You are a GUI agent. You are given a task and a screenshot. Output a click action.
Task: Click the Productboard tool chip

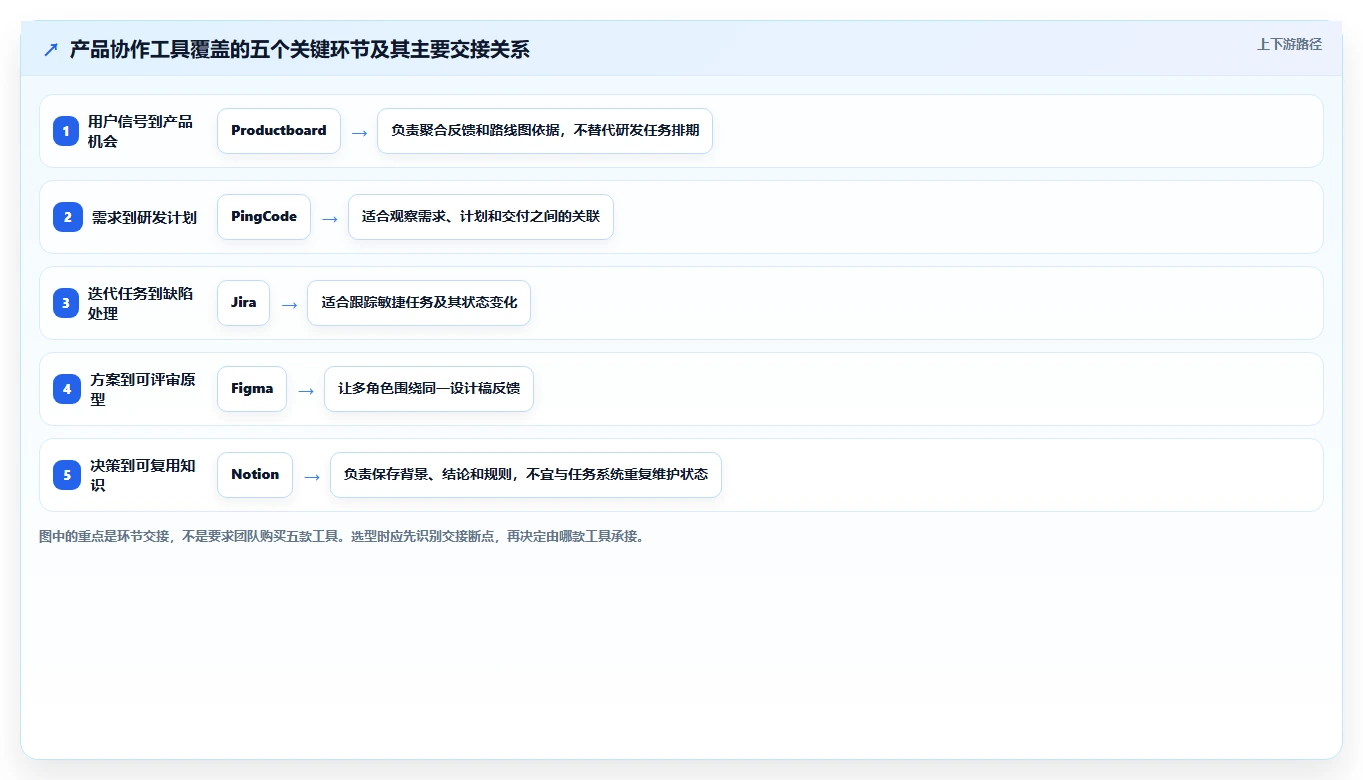(x=279, y=131)
